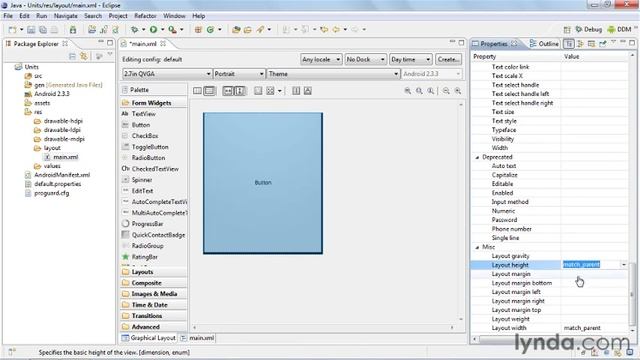This screenshot has width=640, height=360.
Task: Select the Typeface property row
Action: coord(549,130)
